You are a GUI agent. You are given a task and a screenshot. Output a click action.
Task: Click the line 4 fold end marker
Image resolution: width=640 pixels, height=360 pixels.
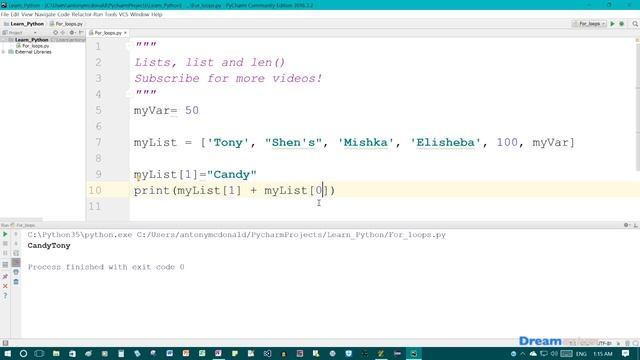pyautogui.click(x=128, y=94)
